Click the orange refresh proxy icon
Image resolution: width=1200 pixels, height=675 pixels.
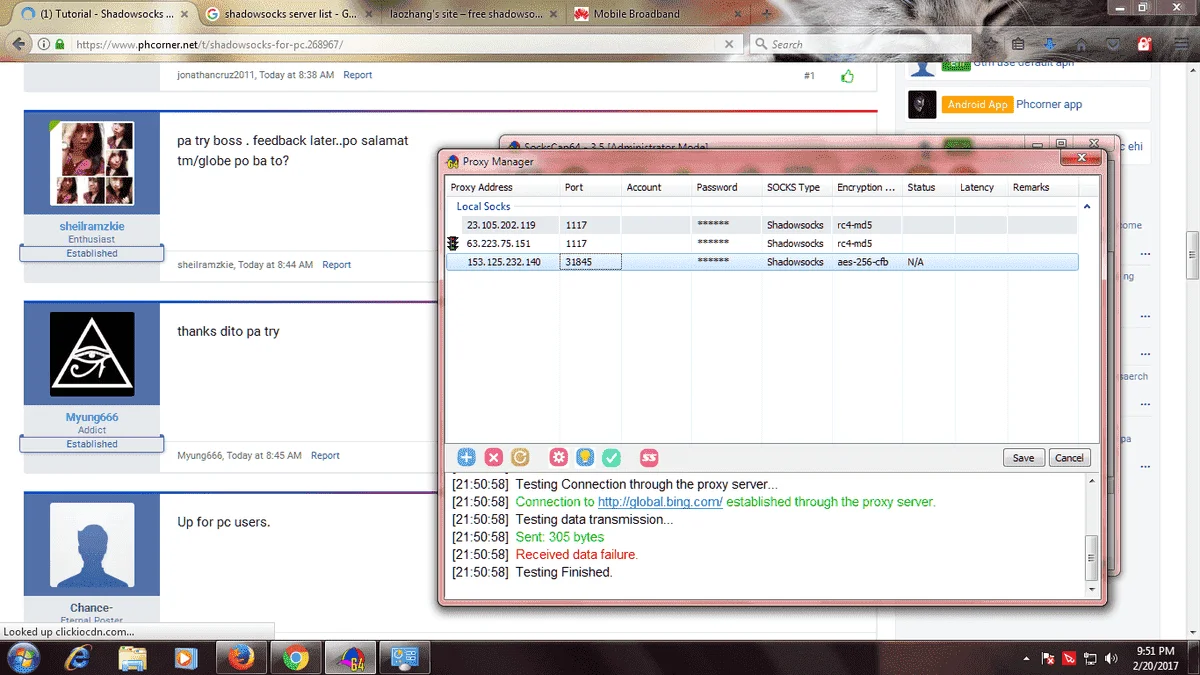pyautogui.click(x=520, y=457)
